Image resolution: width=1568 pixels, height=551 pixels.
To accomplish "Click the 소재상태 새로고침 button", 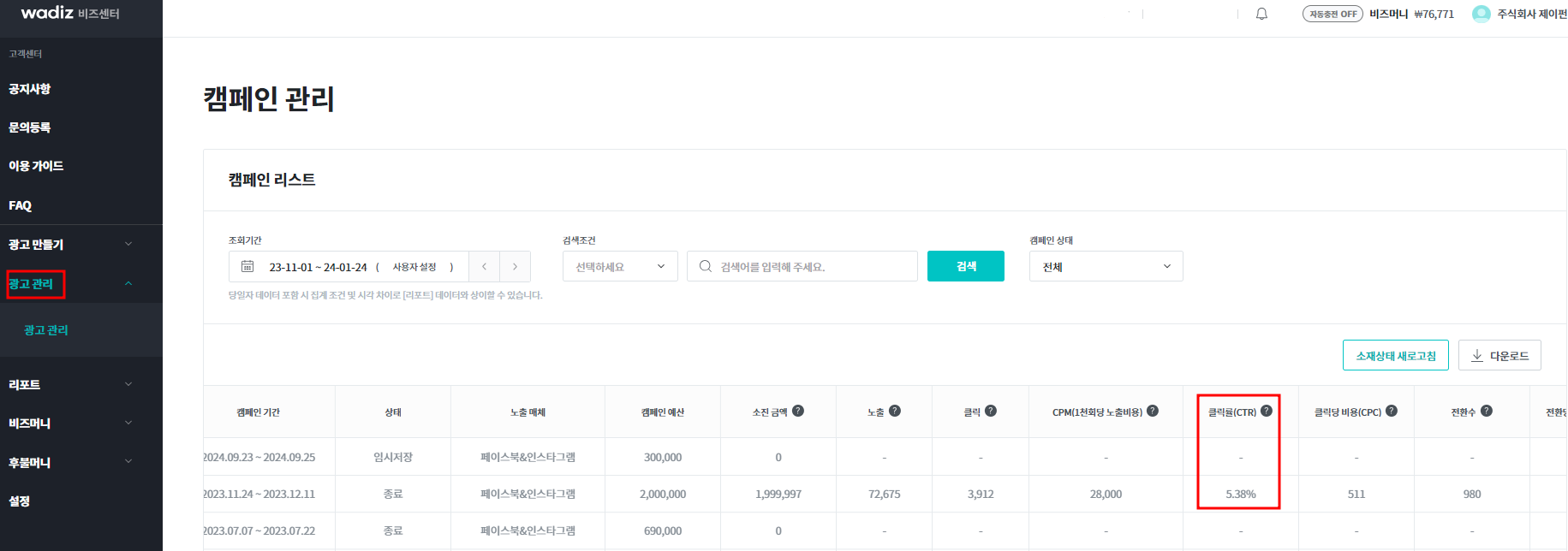I will click(1395, 356).
